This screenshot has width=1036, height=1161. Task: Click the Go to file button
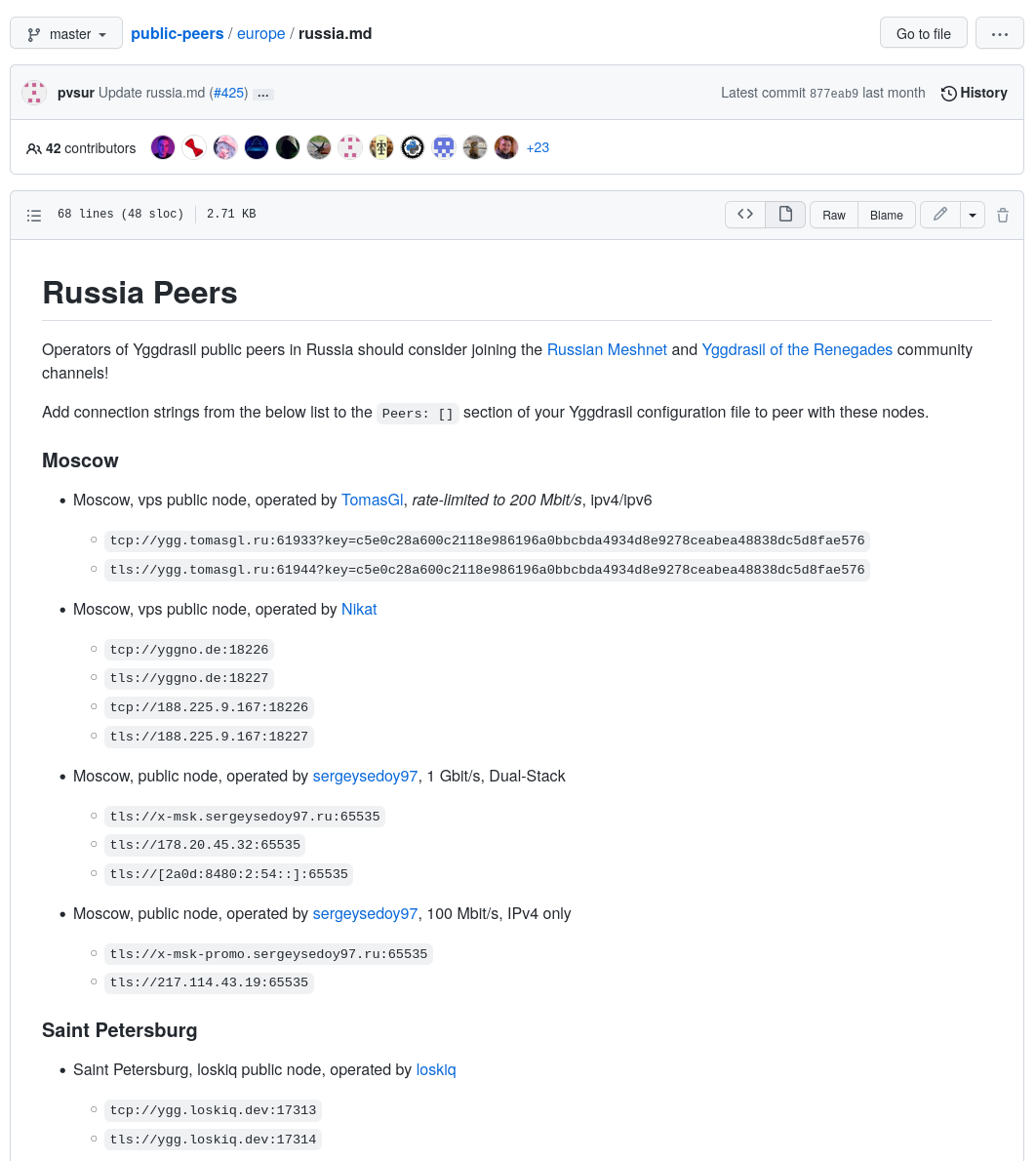pos(923,32)
